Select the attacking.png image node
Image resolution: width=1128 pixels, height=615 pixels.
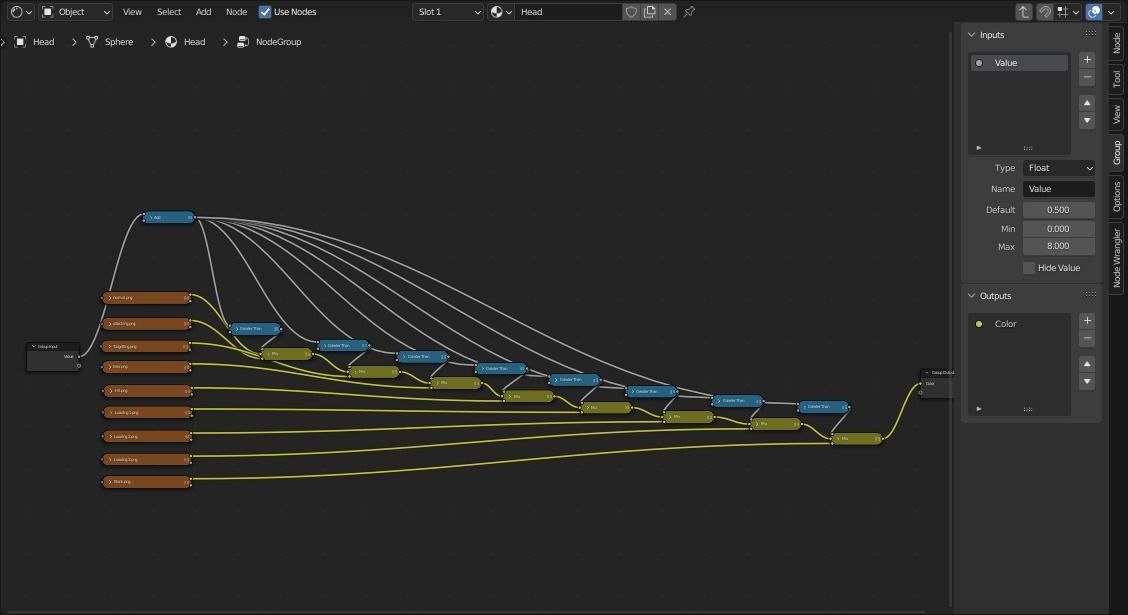(x=147, y=324)
